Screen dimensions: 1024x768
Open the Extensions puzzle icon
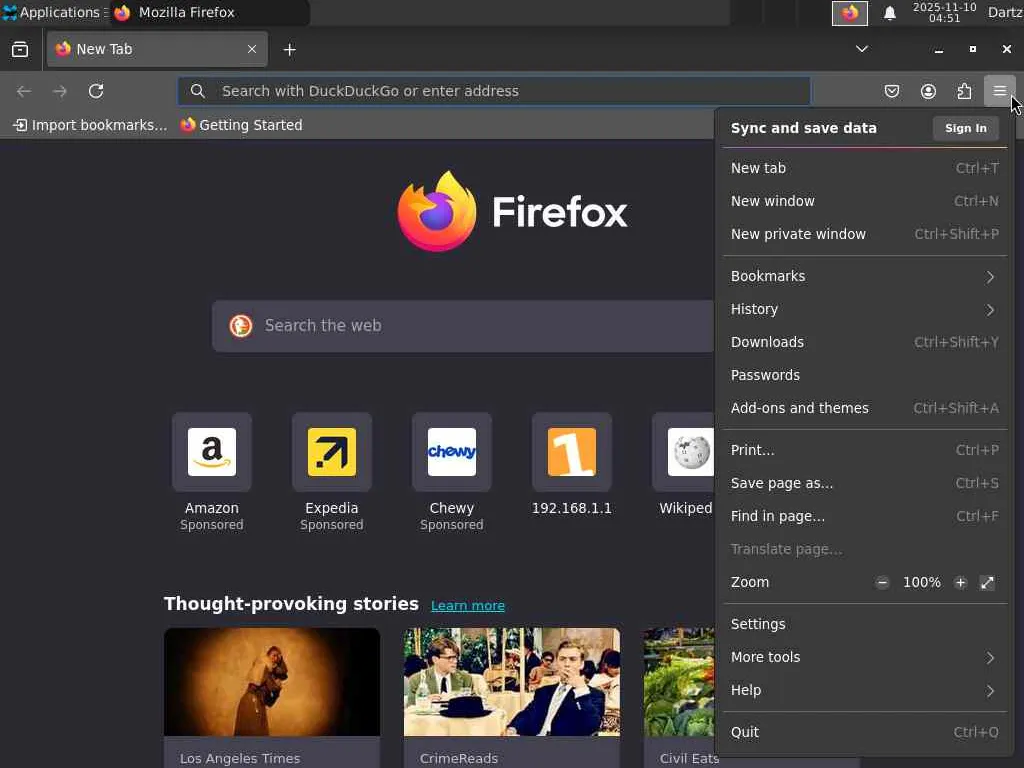964,91
